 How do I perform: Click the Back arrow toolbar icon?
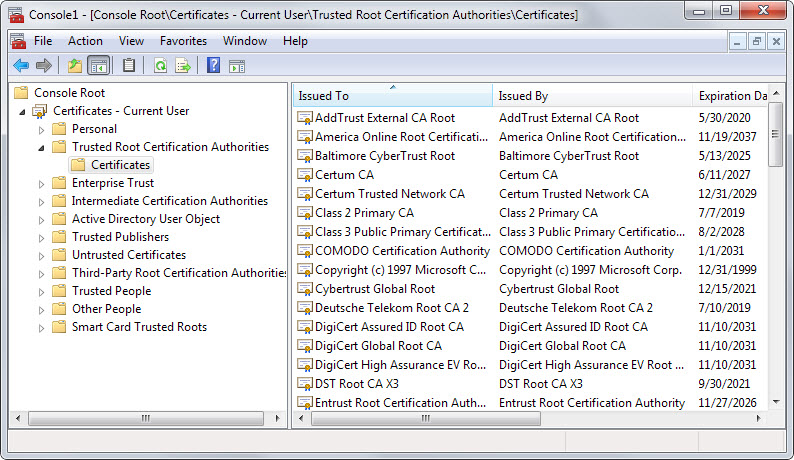coord(21,65)
